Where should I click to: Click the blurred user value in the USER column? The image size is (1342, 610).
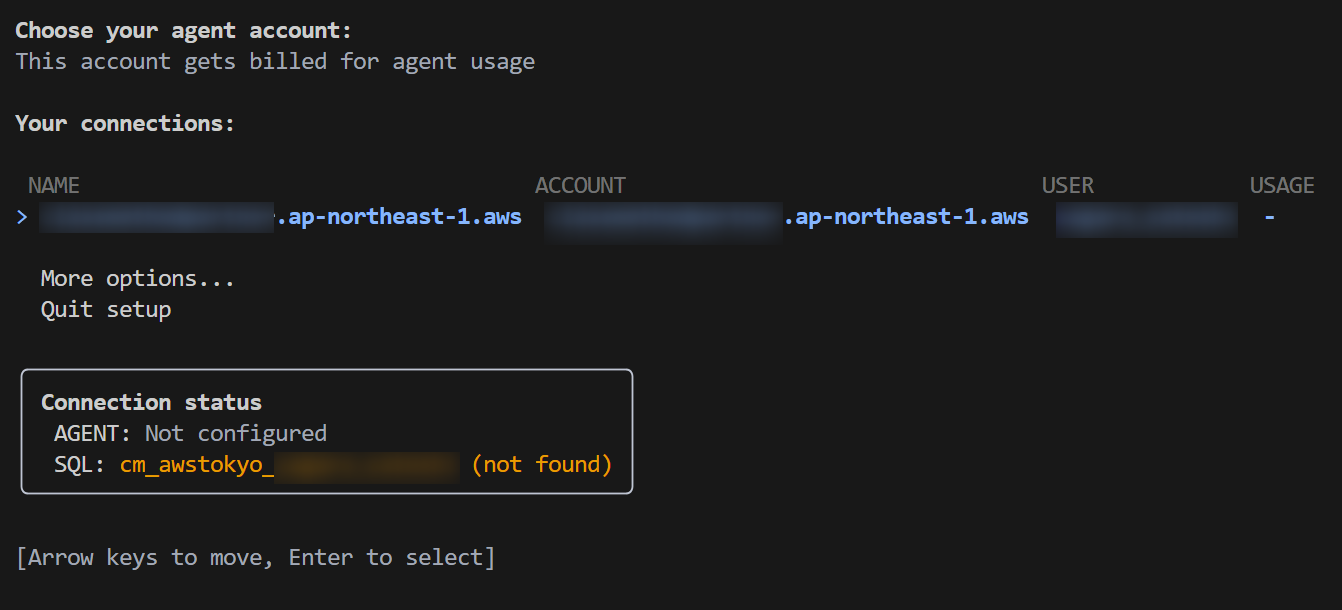pyautogui.click(x=1146, y=218)
